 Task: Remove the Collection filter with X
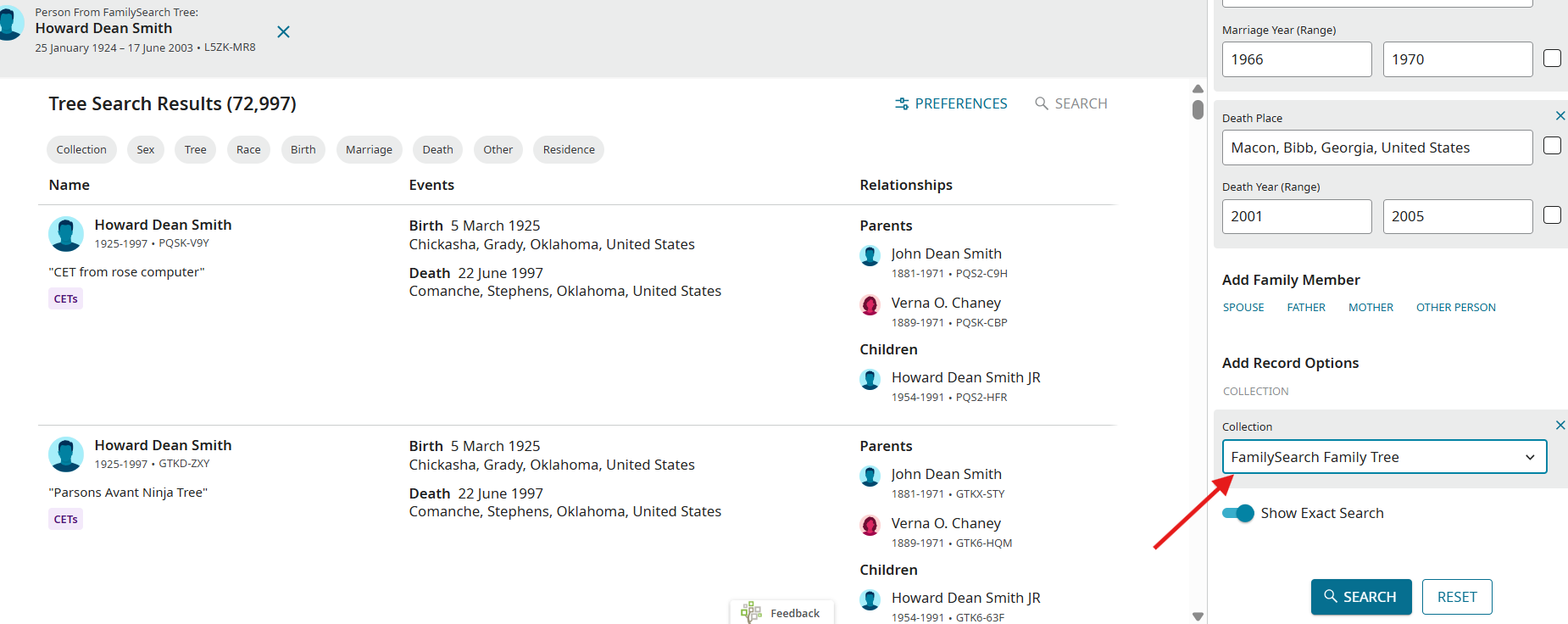click(x=1560, y=426)
